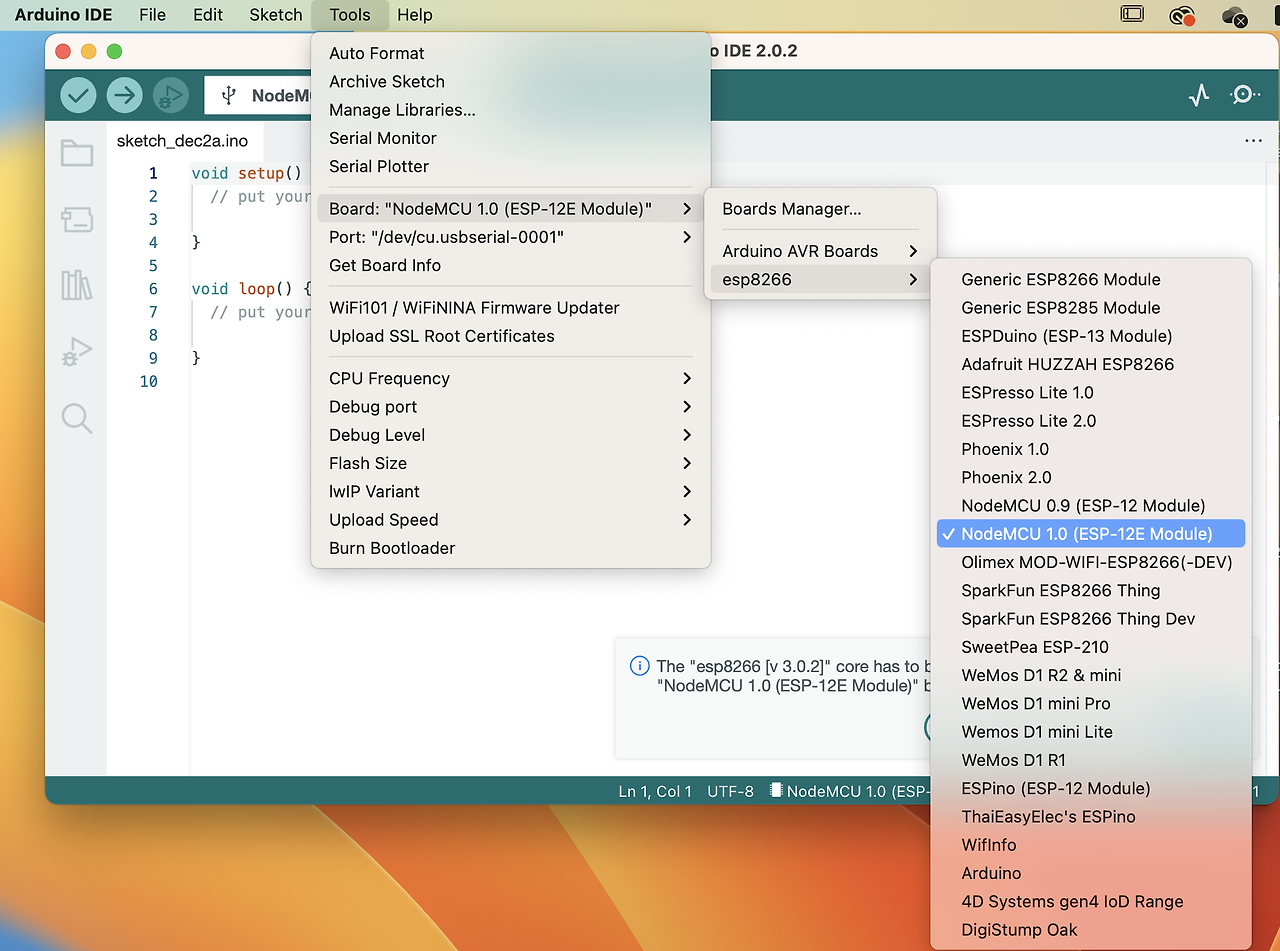Click the display mirroring icon in the menu bar
This screenshot has height=951, width=1280.
coord(1132,15)
